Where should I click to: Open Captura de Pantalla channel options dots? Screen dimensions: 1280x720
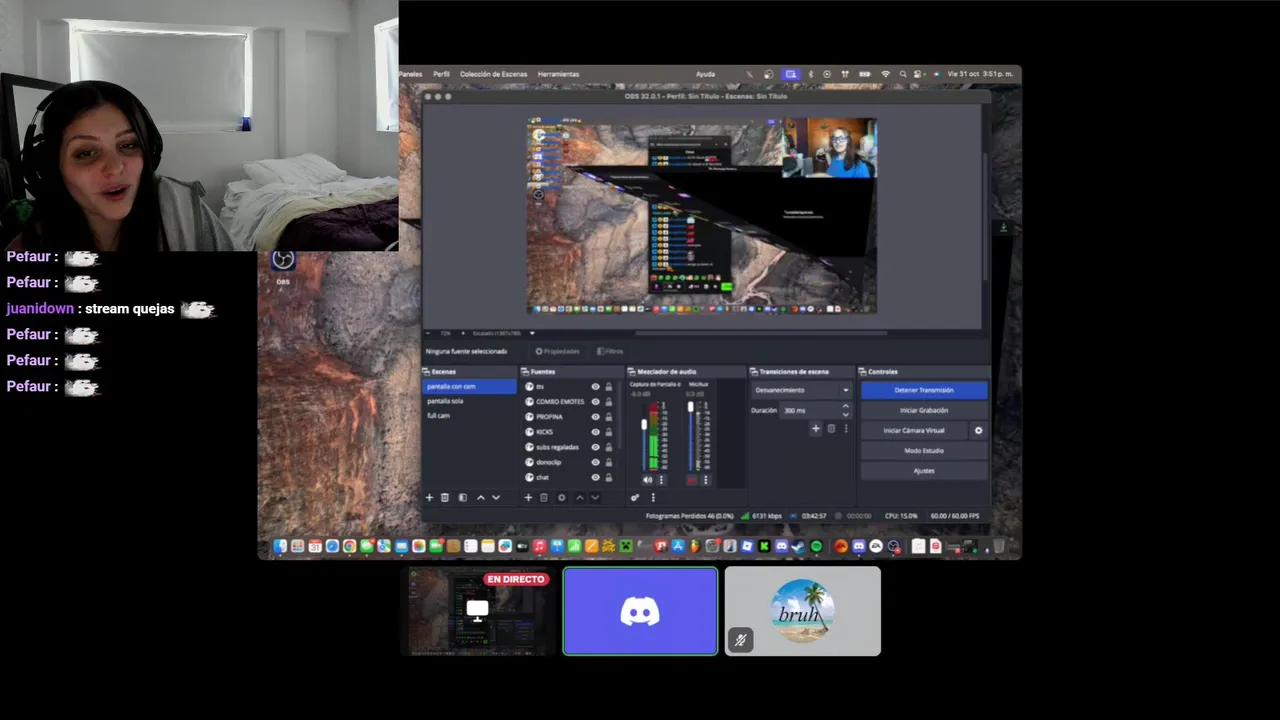click(661, 480)
